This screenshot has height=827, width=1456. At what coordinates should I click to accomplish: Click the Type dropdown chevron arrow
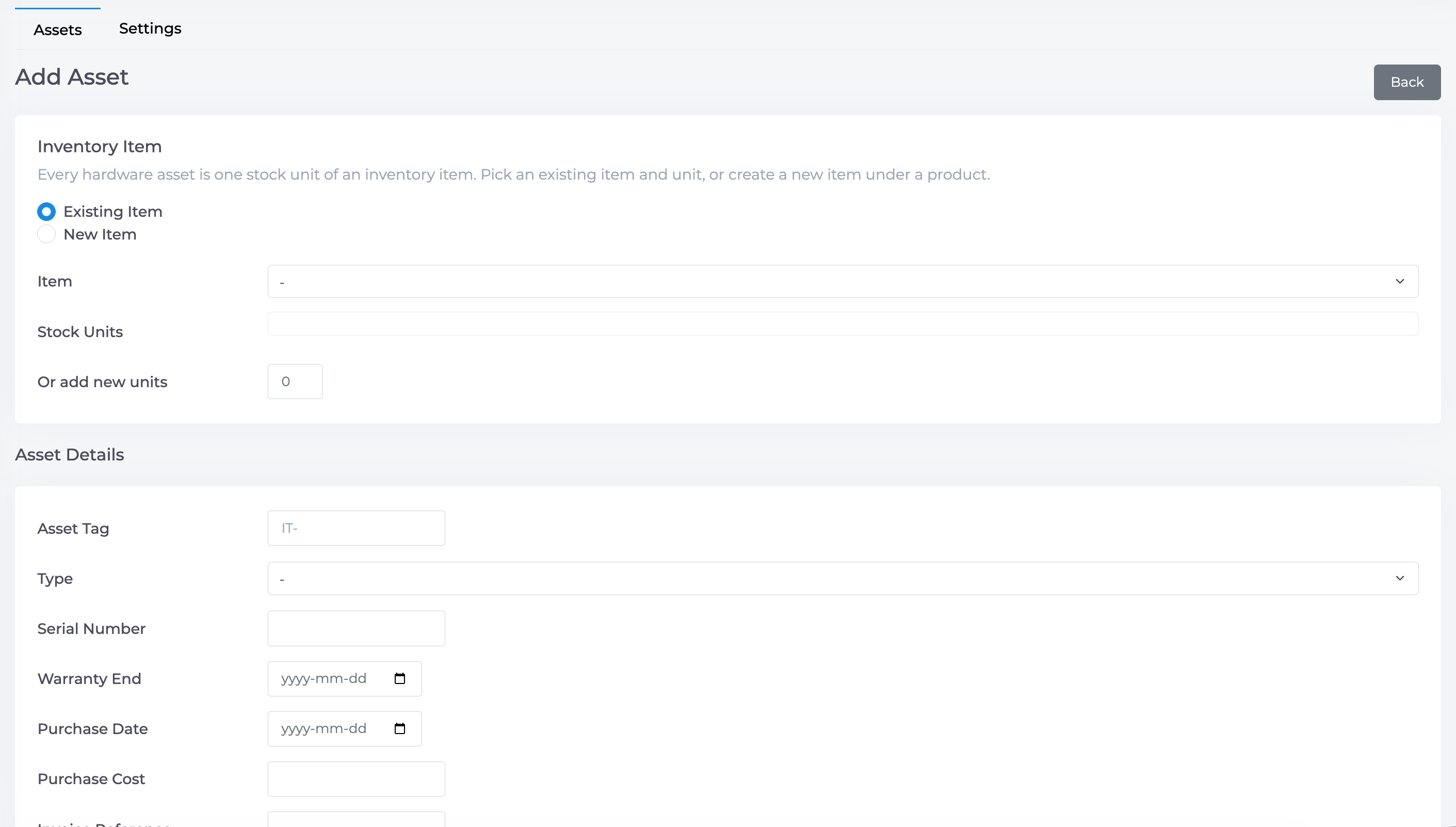pos(1400,578)
